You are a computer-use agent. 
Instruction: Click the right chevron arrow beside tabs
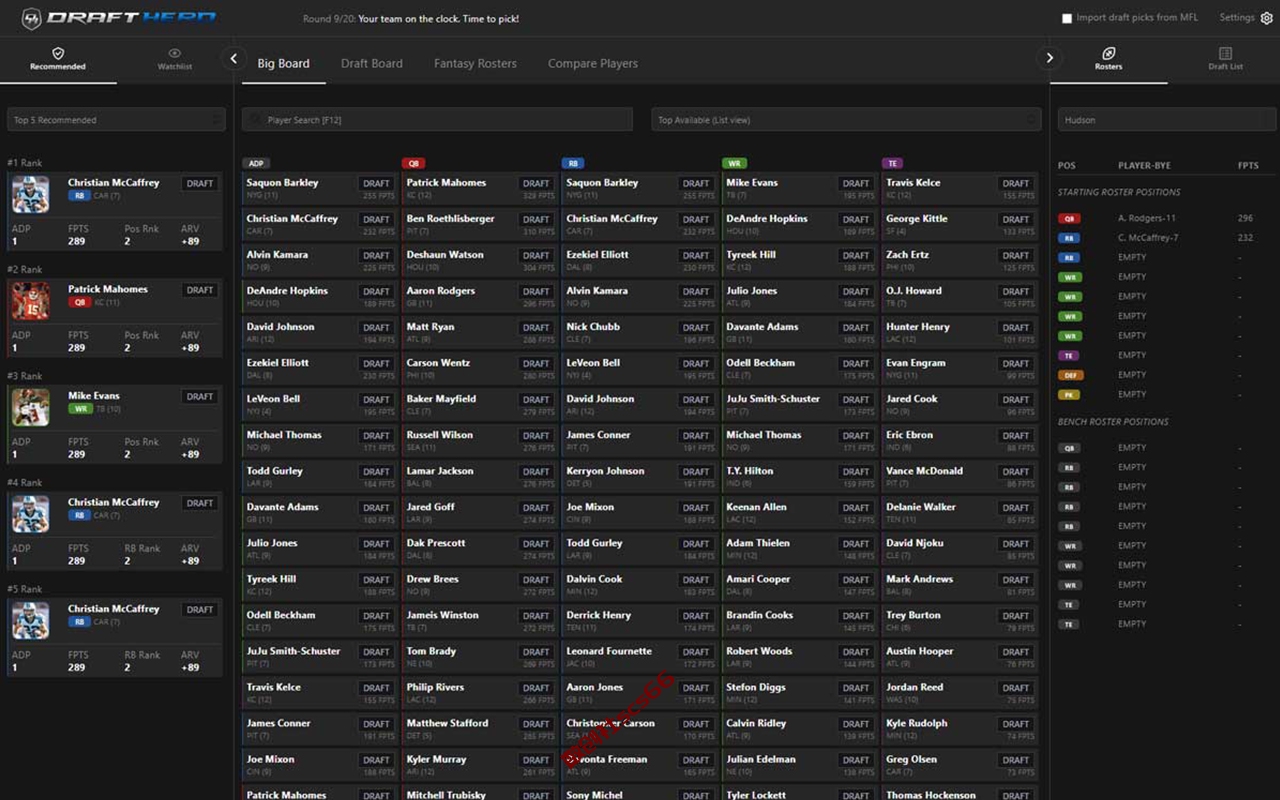pyautogui.click(x=1049, y=58)
